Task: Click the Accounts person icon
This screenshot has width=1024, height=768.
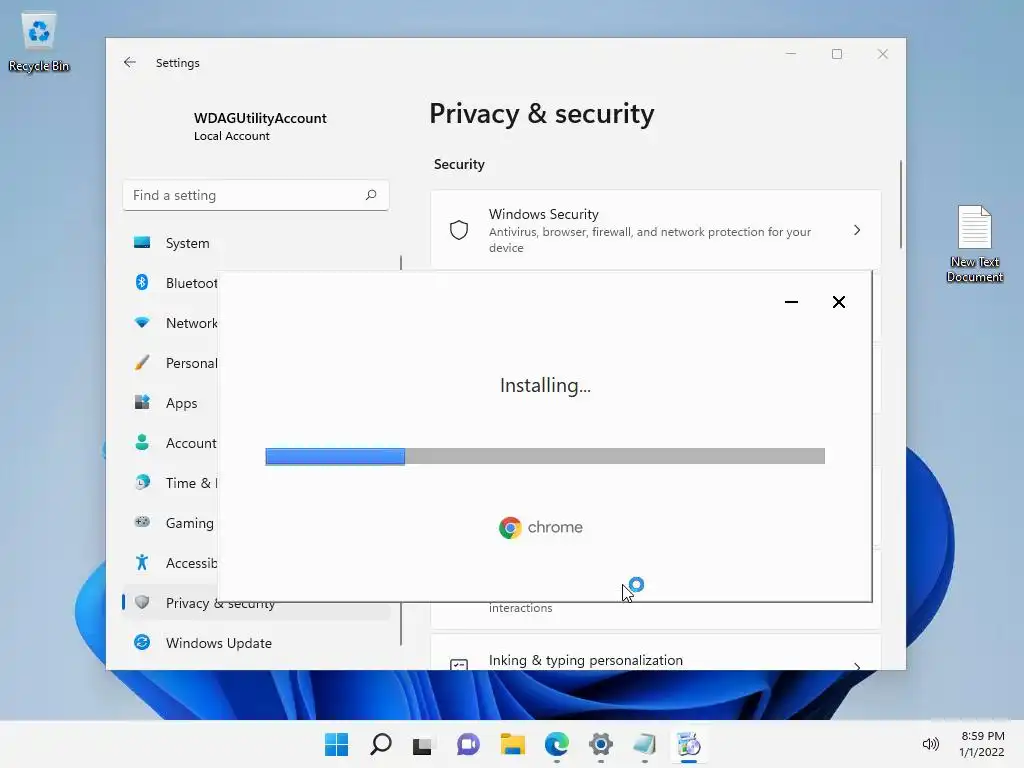Action: 142,442
